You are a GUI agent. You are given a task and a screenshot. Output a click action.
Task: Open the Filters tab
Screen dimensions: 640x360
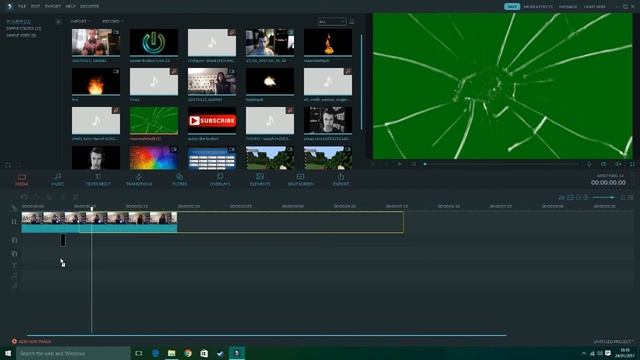click(179, 180)
